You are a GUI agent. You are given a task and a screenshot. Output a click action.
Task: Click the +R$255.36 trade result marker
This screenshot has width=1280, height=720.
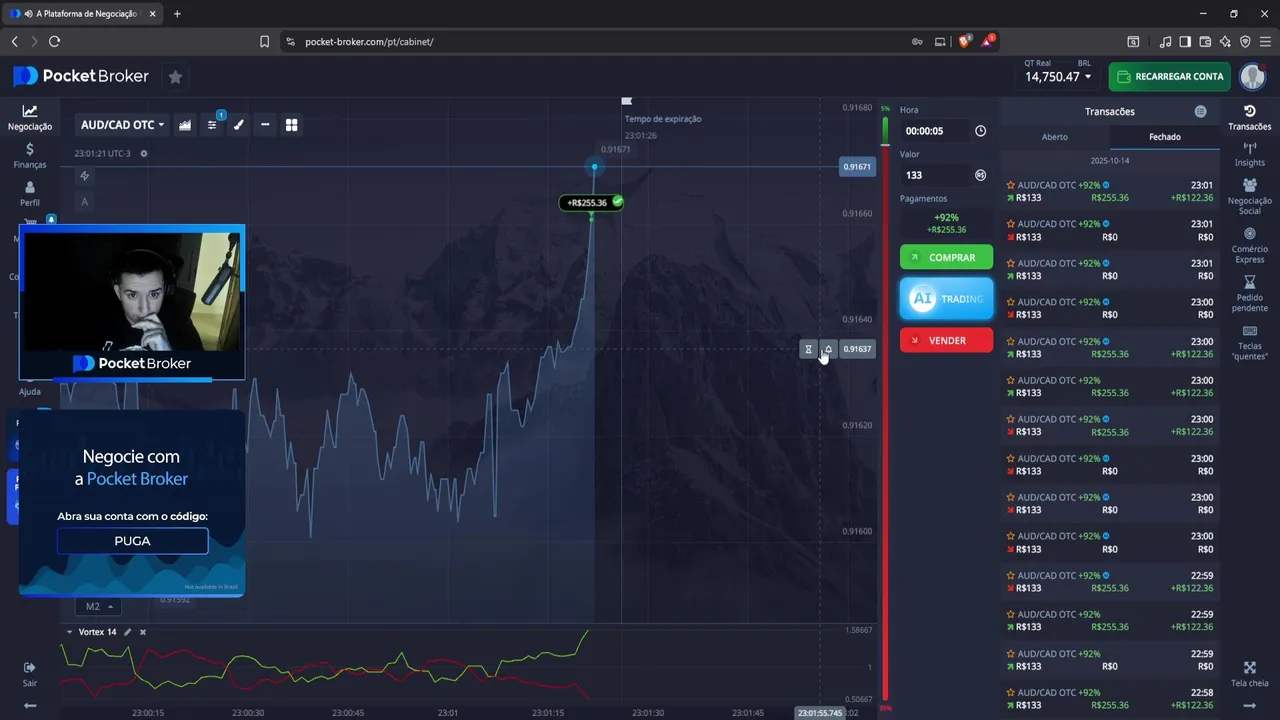pyautogui.click(x=591, y=202)
